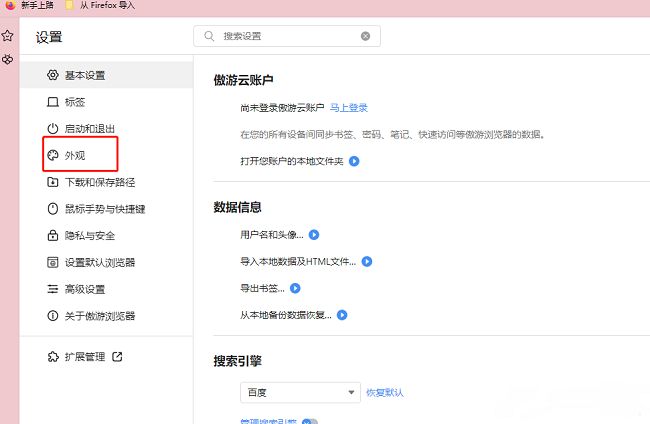Click the magnifier icon in the search box
Image resolution: width=650 pixels, height=424 pixels.
point(209,36)
